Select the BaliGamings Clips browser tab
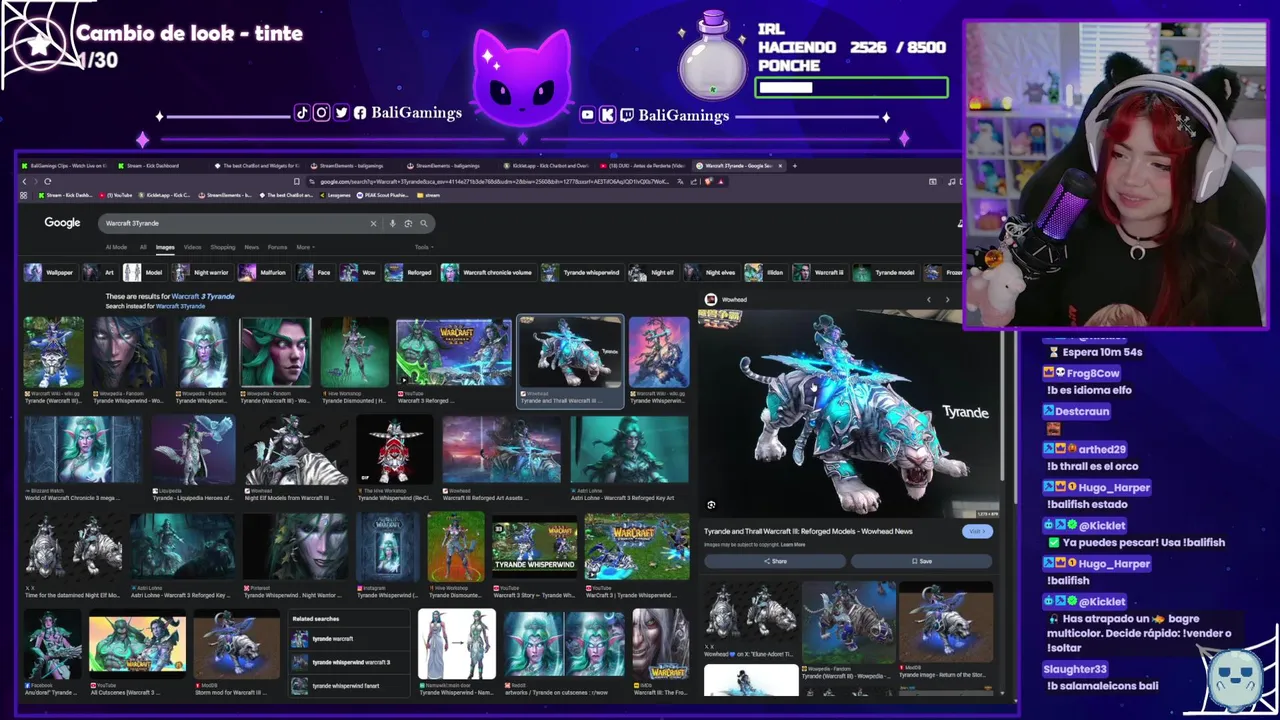Viewport: 1280px width, 720px height. (63, 166)
